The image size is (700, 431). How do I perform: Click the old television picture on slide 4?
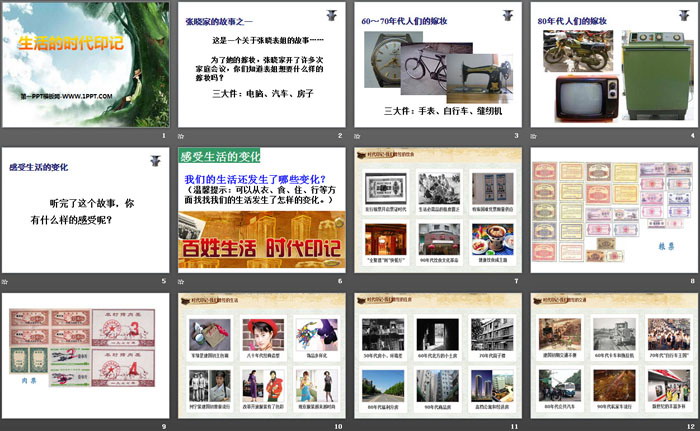(590, 96)
